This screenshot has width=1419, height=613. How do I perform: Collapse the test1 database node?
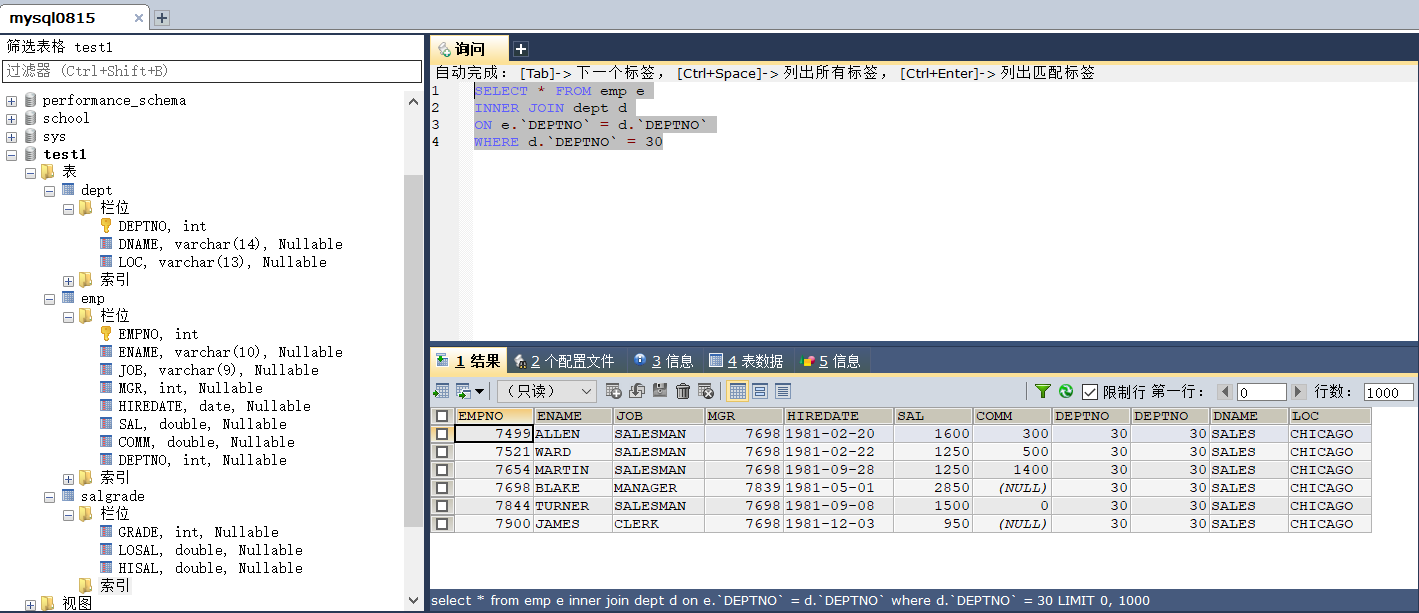point(12,155)
